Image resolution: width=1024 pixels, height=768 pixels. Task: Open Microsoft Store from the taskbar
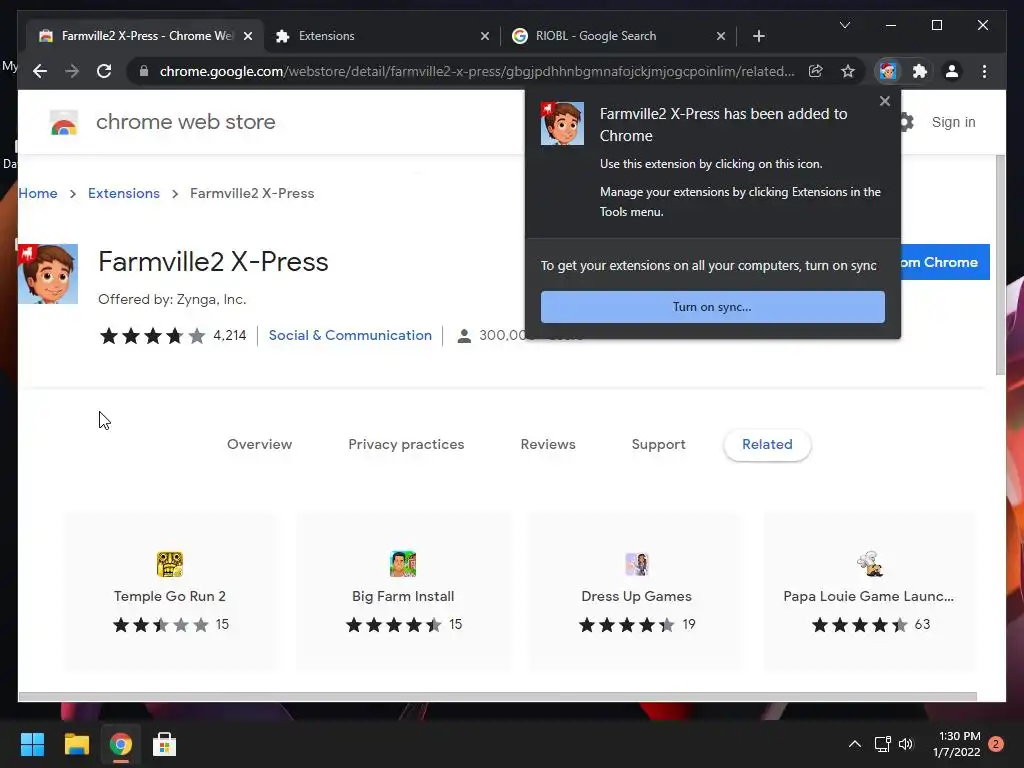(x=164, y=744)
